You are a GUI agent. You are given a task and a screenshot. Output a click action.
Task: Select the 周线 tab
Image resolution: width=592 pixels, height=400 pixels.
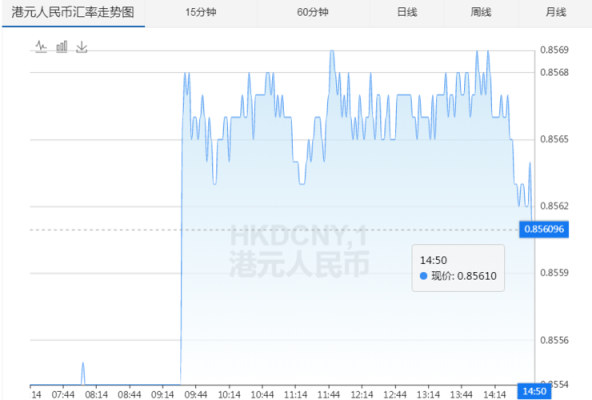481,12
